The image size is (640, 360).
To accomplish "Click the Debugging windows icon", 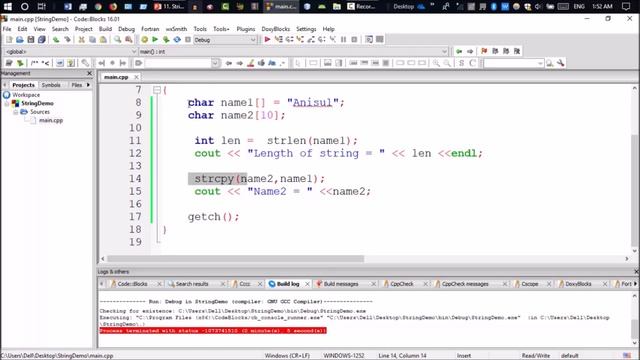I will tap(369, 40).
